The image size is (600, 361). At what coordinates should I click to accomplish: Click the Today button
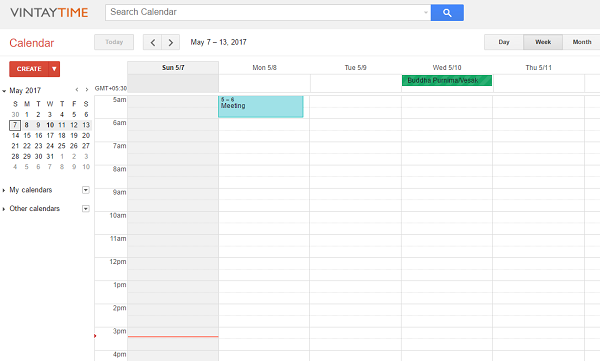click(x=114, y=42)
